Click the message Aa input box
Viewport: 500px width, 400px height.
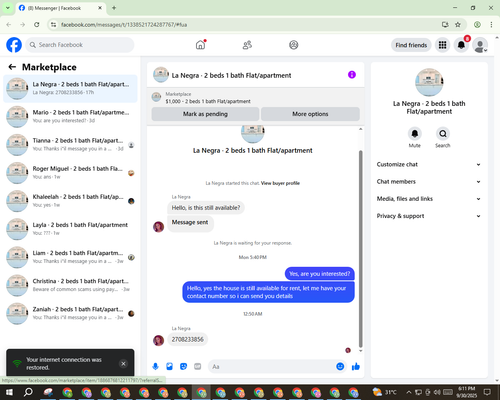tap(272, 367)
